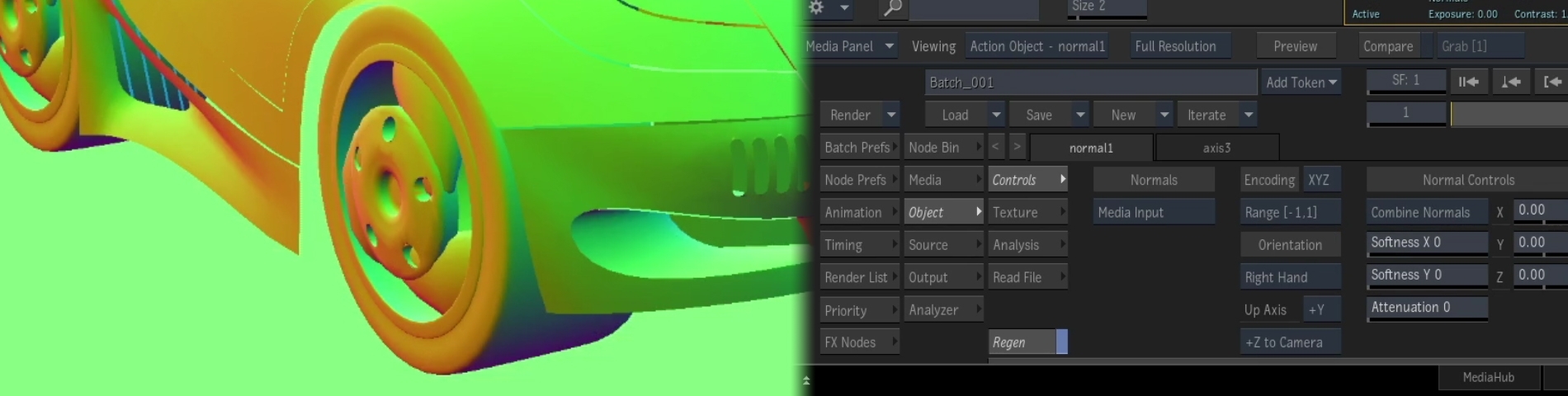Select the XYZ encoding option

click(1321, 180)
